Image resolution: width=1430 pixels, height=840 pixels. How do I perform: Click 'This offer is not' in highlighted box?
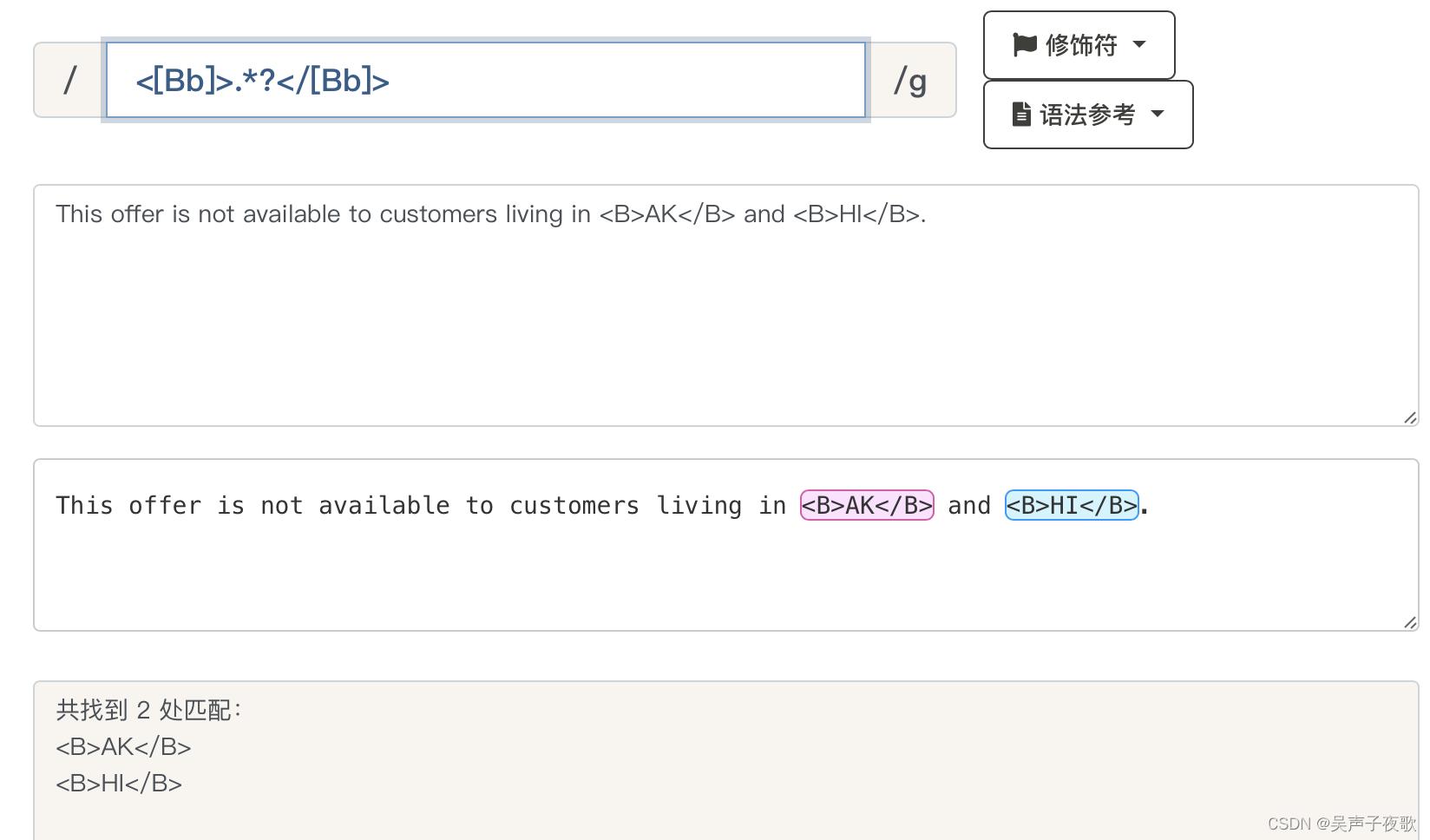tap(180, 505)
